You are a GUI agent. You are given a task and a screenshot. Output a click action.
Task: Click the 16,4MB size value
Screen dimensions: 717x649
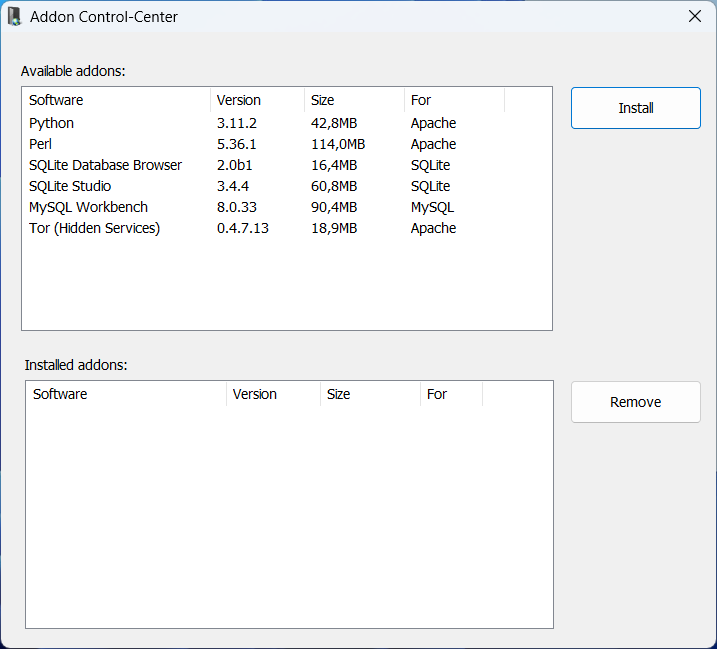pos(334,165)
